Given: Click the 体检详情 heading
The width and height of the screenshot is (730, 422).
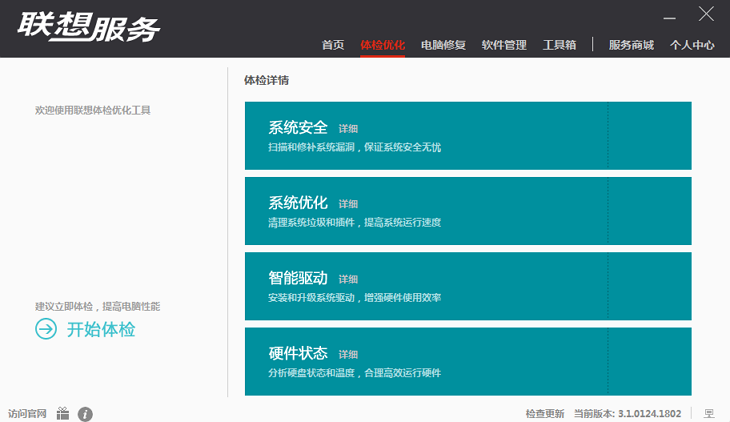Looking at the screenshot, I should tap(266, 80).
